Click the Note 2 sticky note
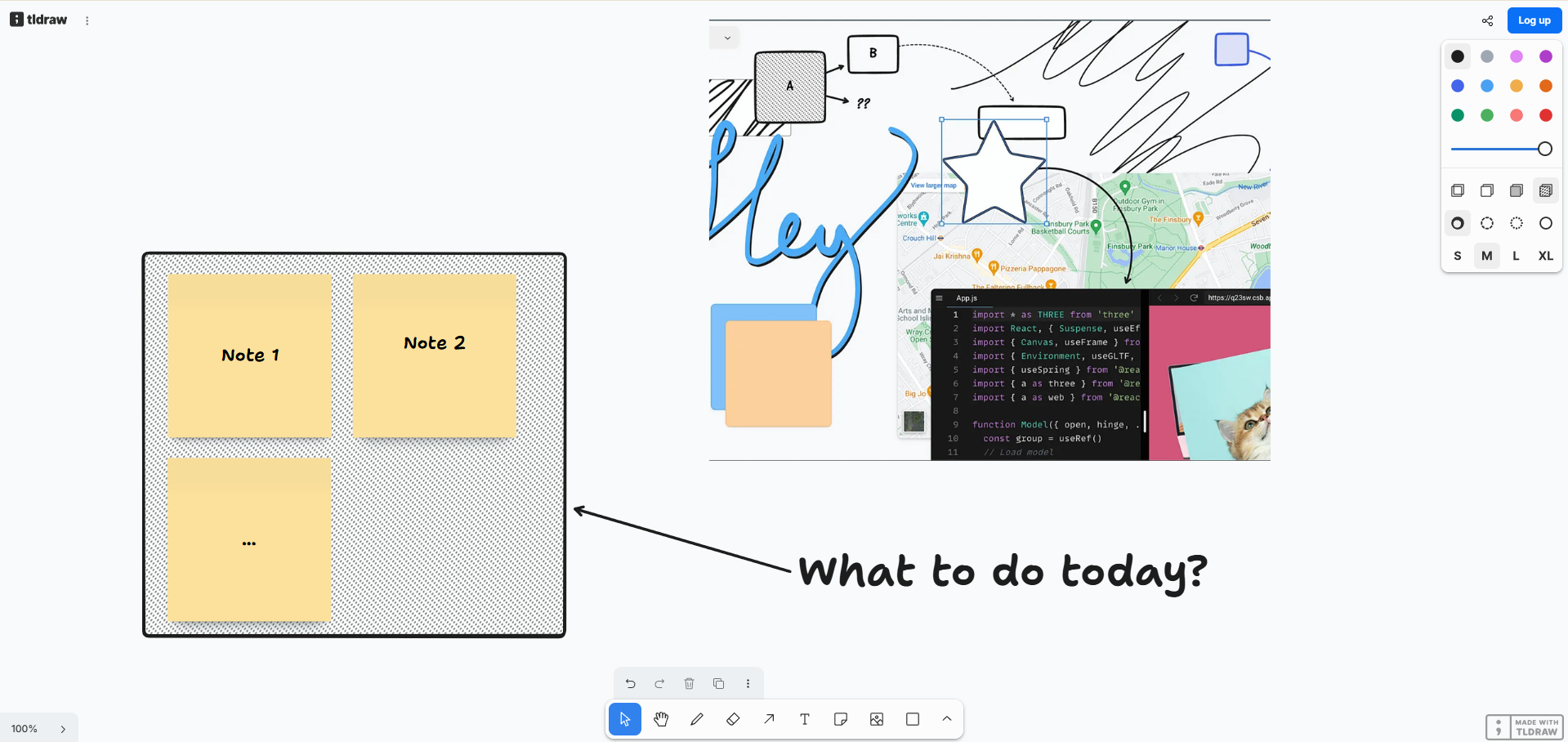 (x=434, y=355)
